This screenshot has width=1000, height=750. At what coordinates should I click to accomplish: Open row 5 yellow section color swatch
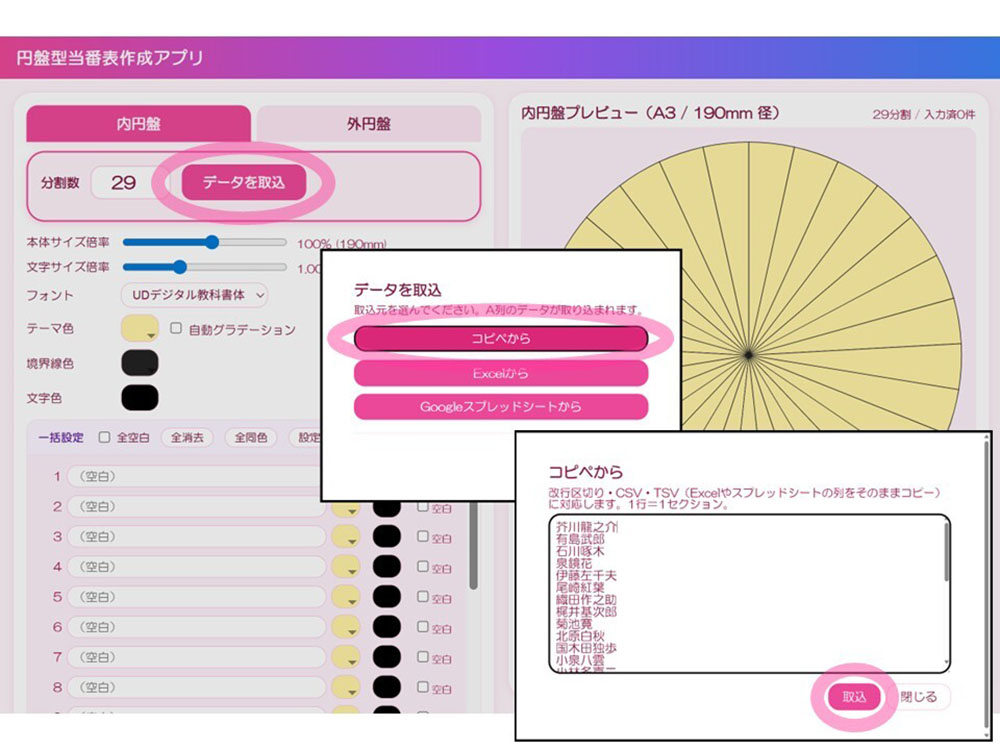point(345,597)
